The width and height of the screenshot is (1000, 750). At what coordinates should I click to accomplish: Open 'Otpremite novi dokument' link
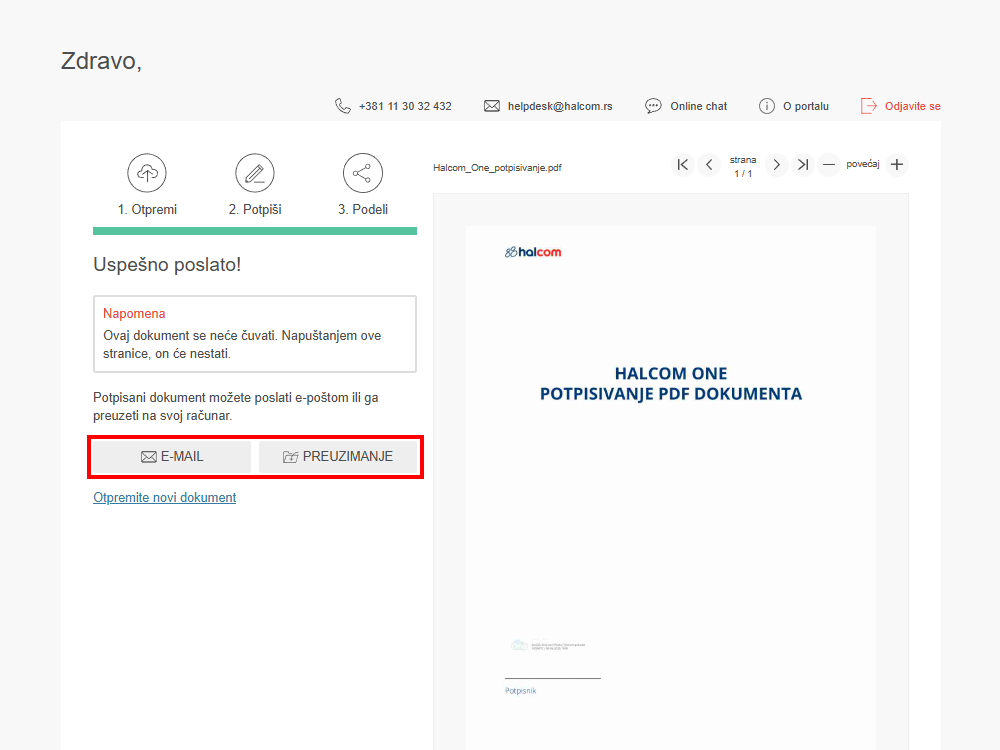(x=165, y=497)
